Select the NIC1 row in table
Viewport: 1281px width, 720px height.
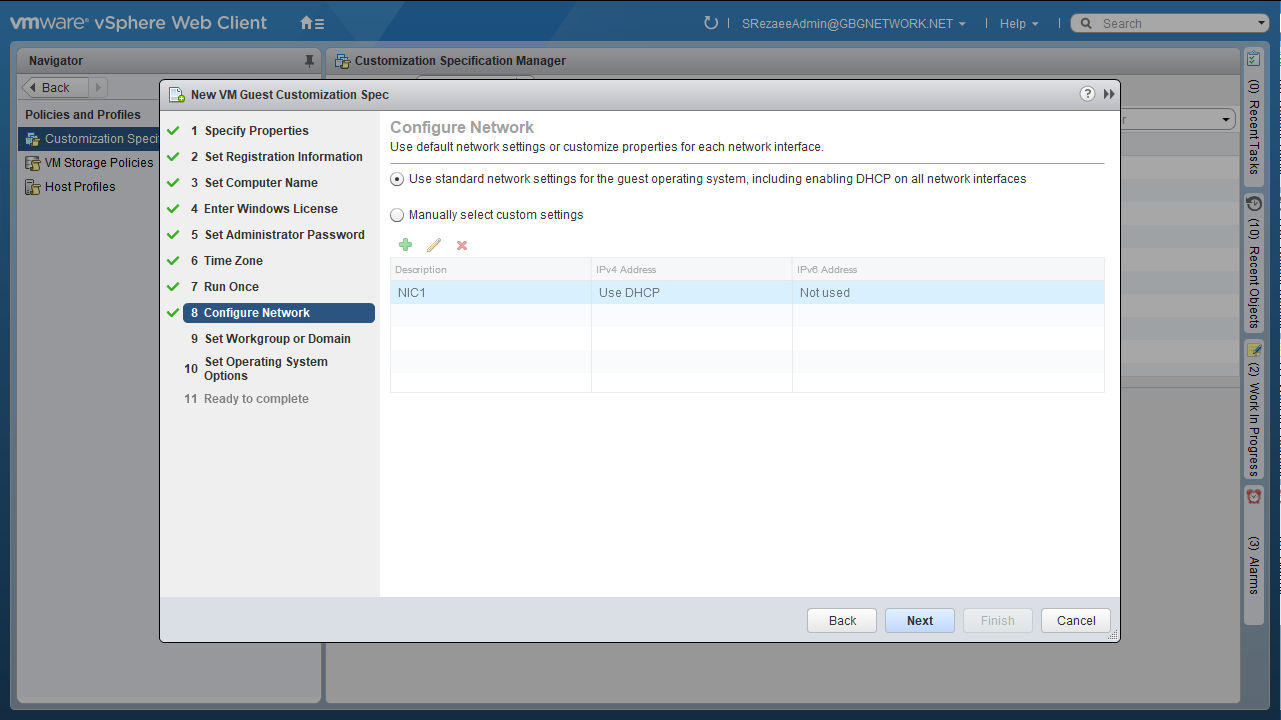tap(490, 293)
